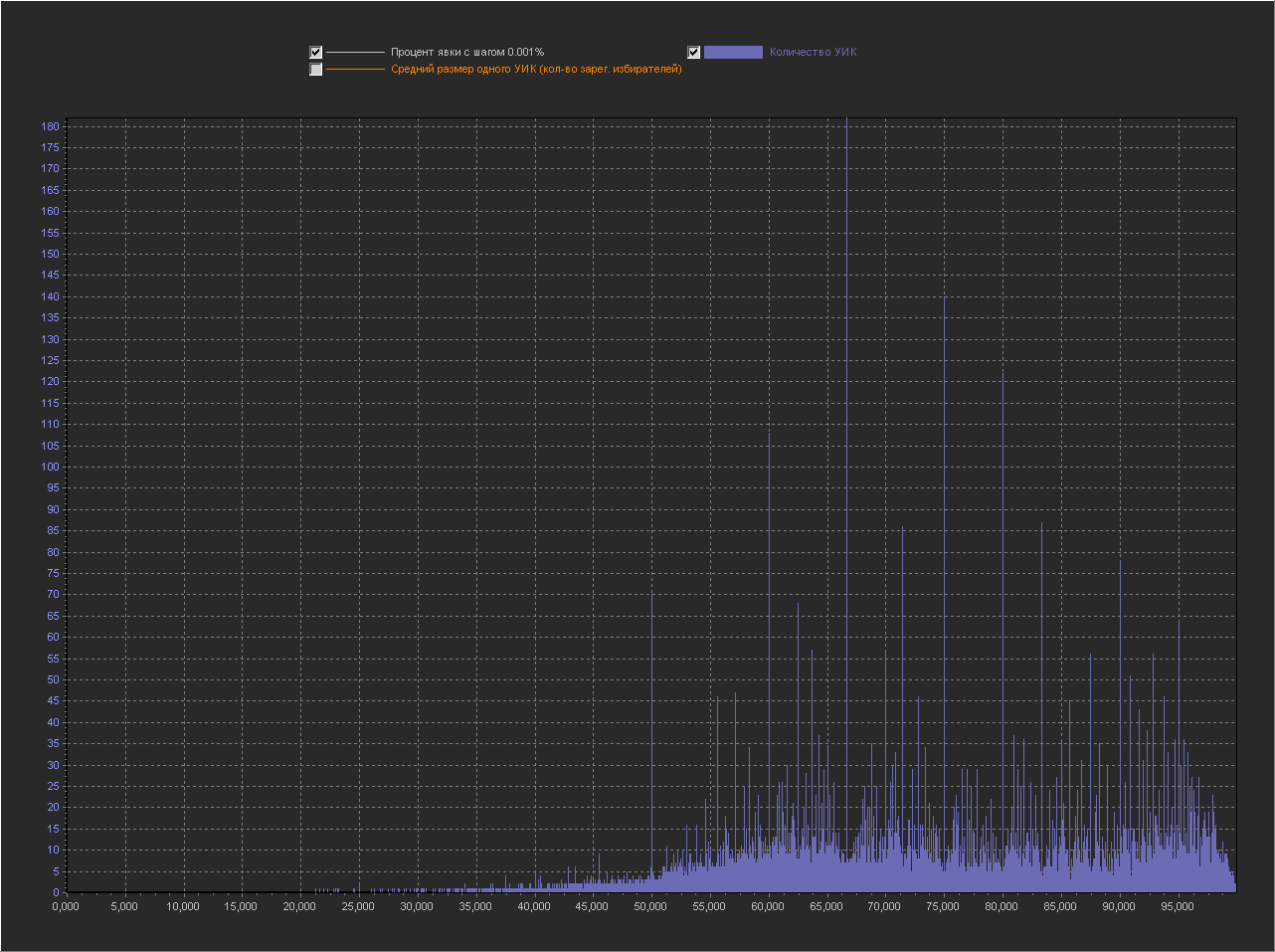Viewport: 1275px width, 952px height.
Task: Click the orange line sample for 'Средний размер'
Action: (355, 70)
